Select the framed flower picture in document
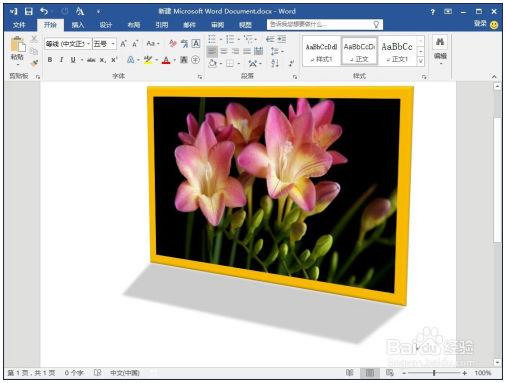This screenshot has width=506, height=383. [280, 196]
